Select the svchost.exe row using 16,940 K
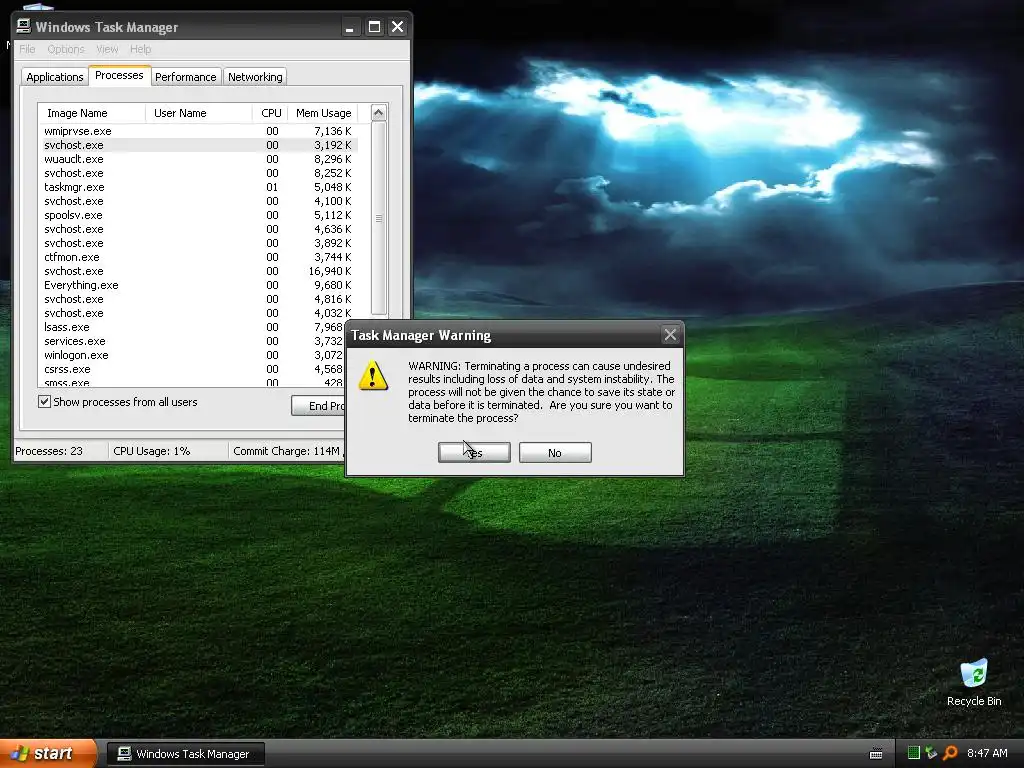1024x768 pixels. coord(198,271)
